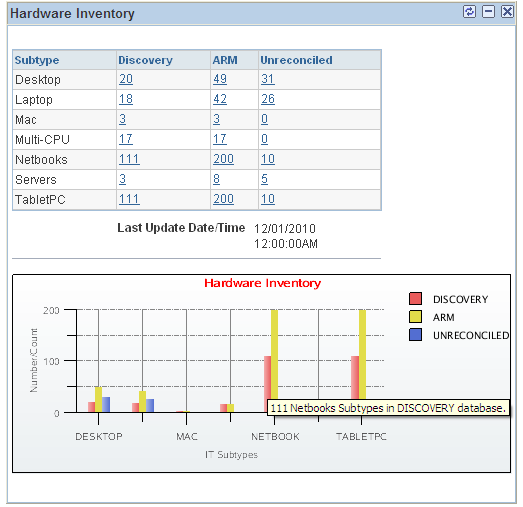This screenshot has width=523, height=507.
Task: Open Servers ARM count 8
Action: (216, 179)
